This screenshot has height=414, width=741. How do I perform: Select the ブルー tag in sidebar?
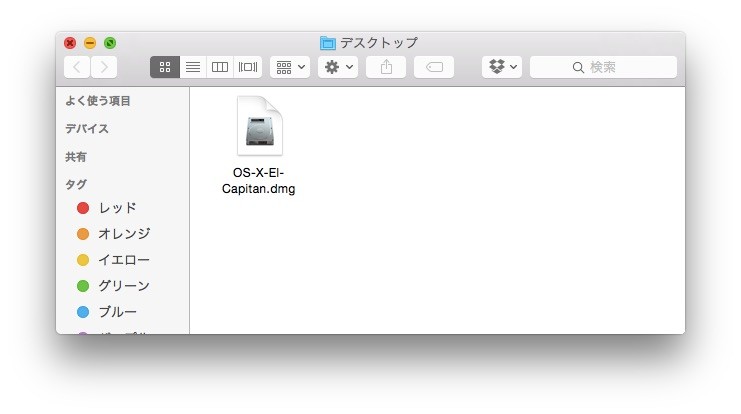[123, 312]
